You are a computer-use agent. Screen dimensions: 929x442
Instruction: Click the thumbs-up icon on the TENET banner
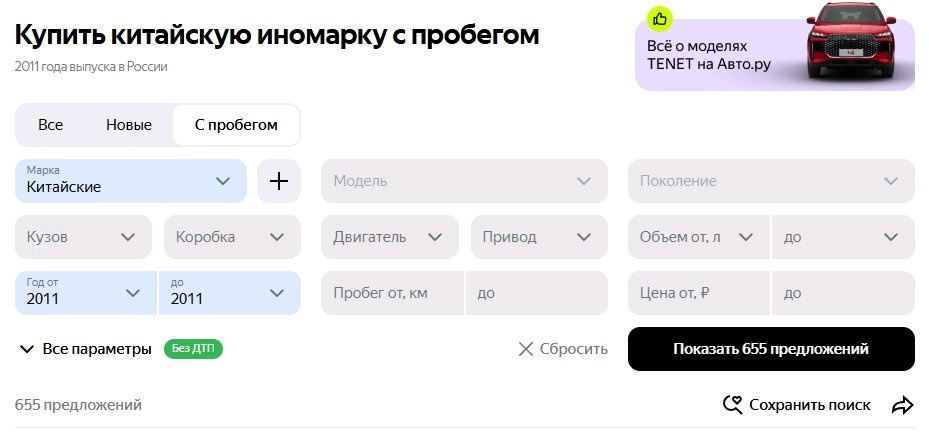(x=660, y=18)
